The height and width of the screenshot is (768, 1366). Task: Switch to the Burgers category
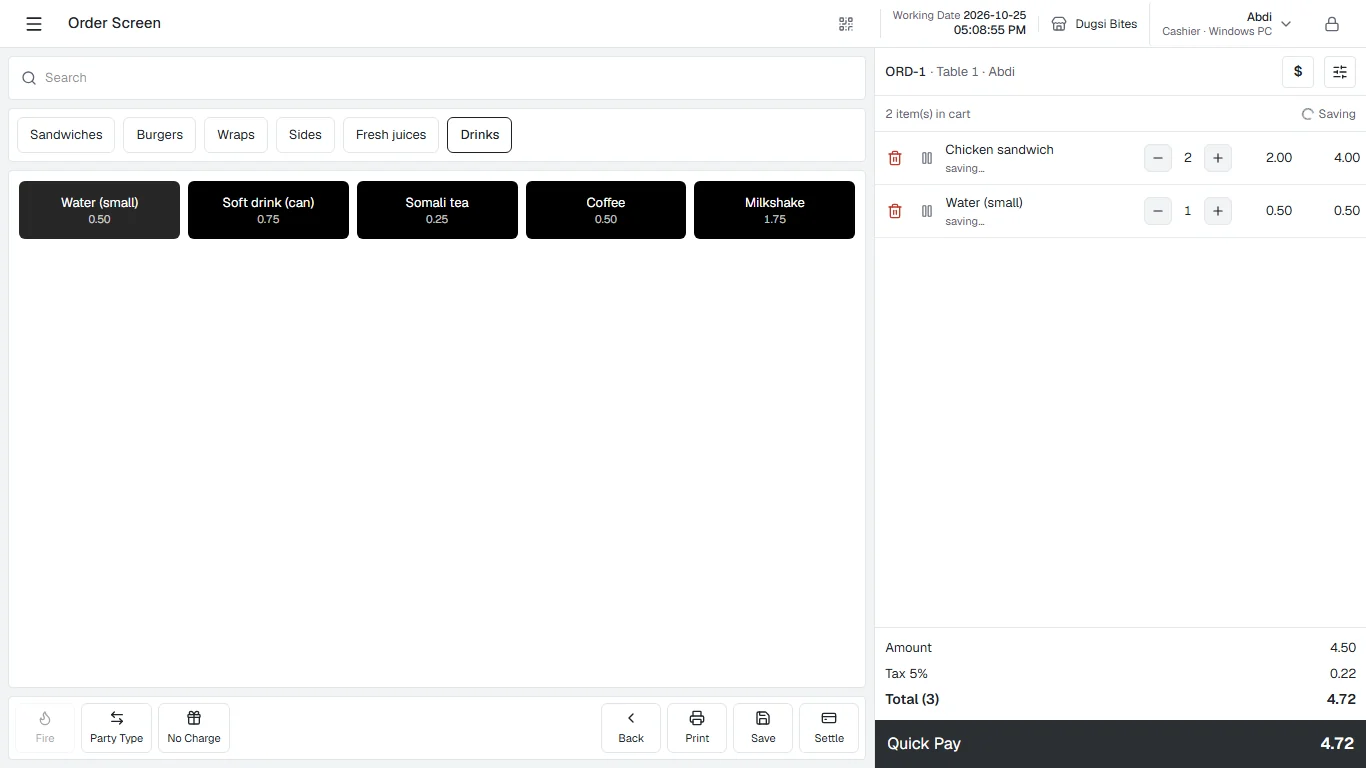pos(160,135)
